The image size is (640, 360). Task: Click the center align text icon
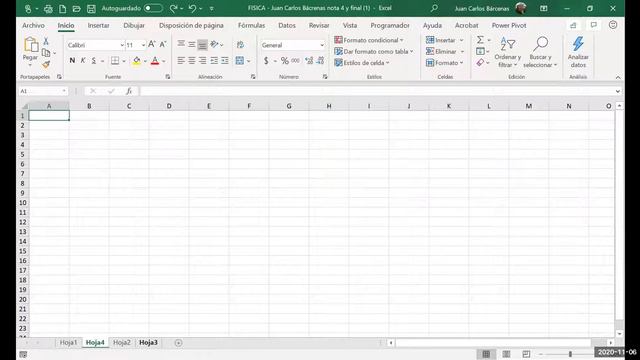coord(191,61)
